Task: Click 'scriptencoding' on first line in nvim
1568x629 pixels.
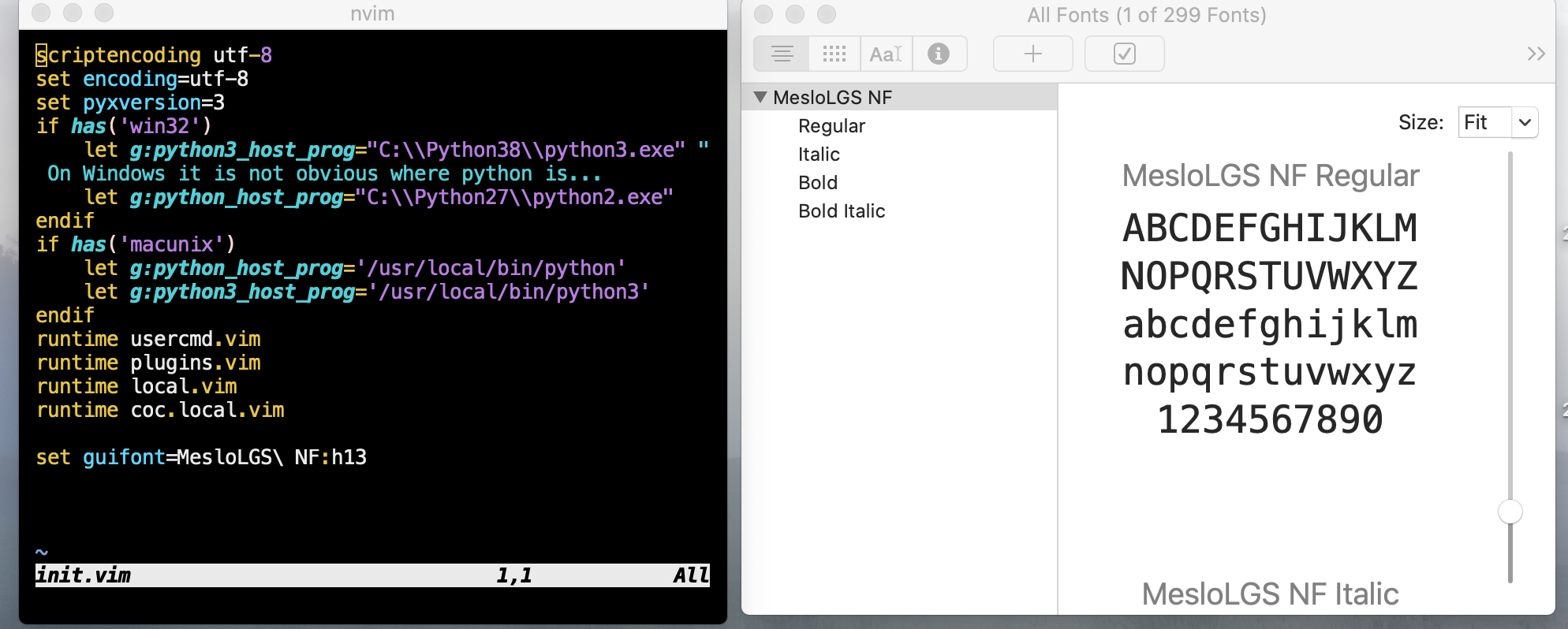Action: (118, 55)
